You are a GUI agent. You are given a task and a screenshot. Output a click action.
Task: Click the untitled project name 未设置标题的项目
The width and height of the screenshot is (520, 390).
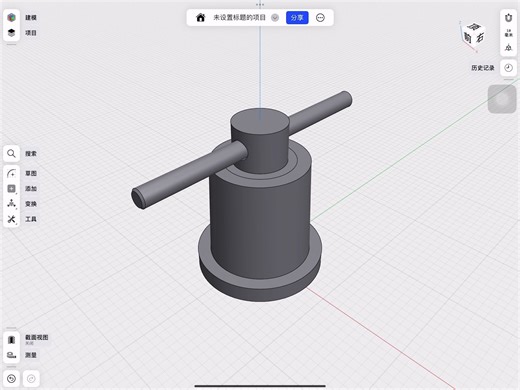(x=239, y=17)
